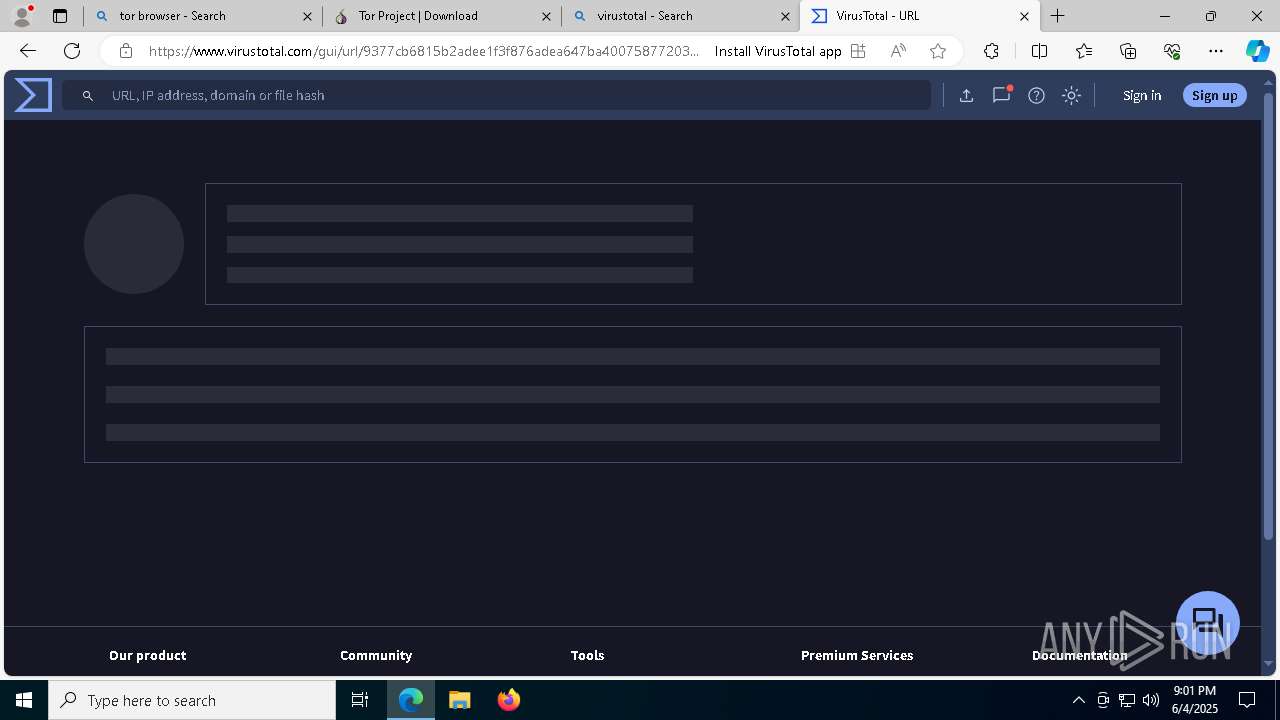Click the app install icon in address bar
Image resolution: width=1280 pixels, height=720 pixels.
[858, 51]
